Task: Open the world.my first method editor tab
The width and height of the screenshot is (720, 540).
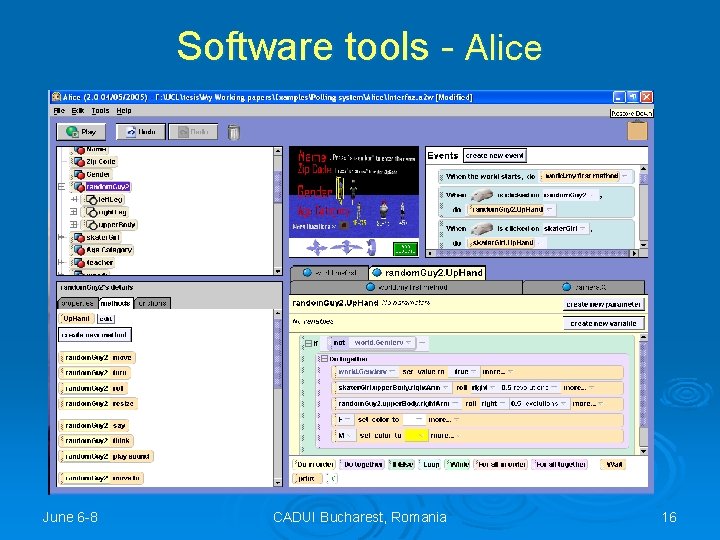Action: [x=406, y=287]
